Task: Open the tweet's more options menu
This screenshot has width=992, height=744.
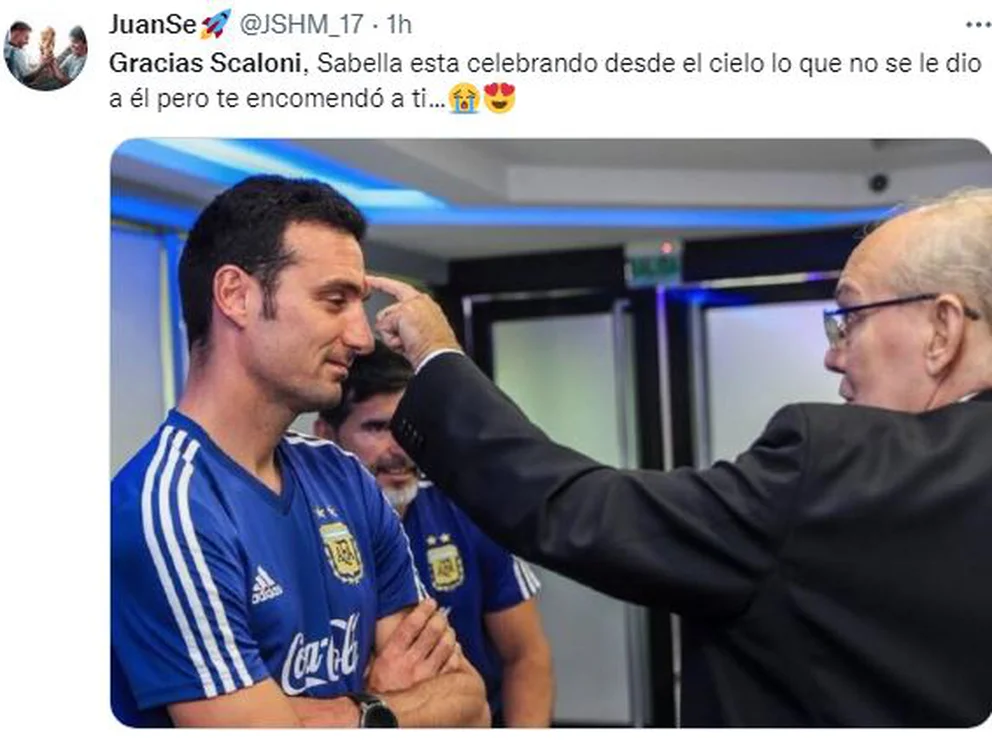Action: tap(978, 25)
